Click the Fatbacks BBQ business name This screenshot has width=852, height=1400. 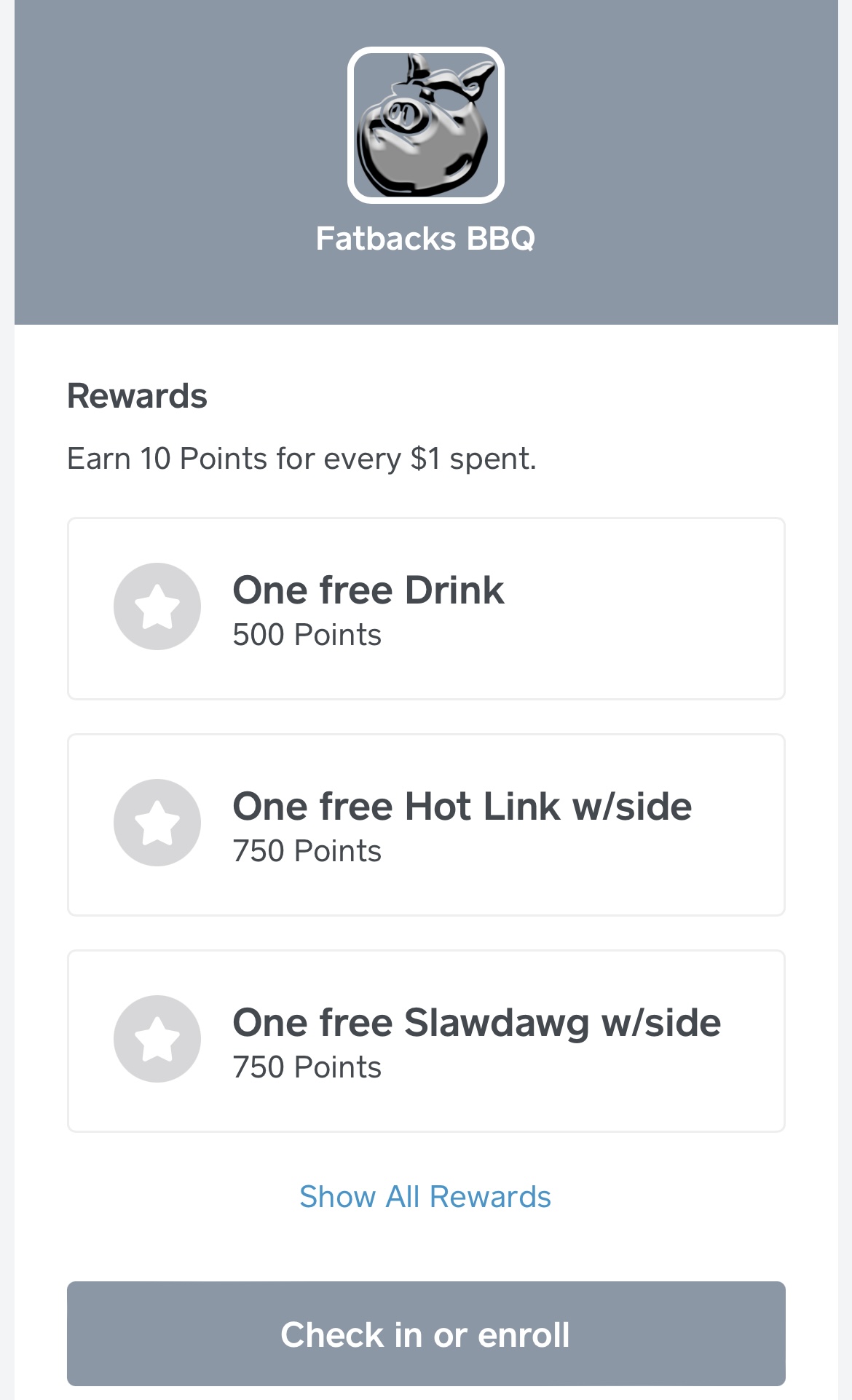[x=425, y=239]
